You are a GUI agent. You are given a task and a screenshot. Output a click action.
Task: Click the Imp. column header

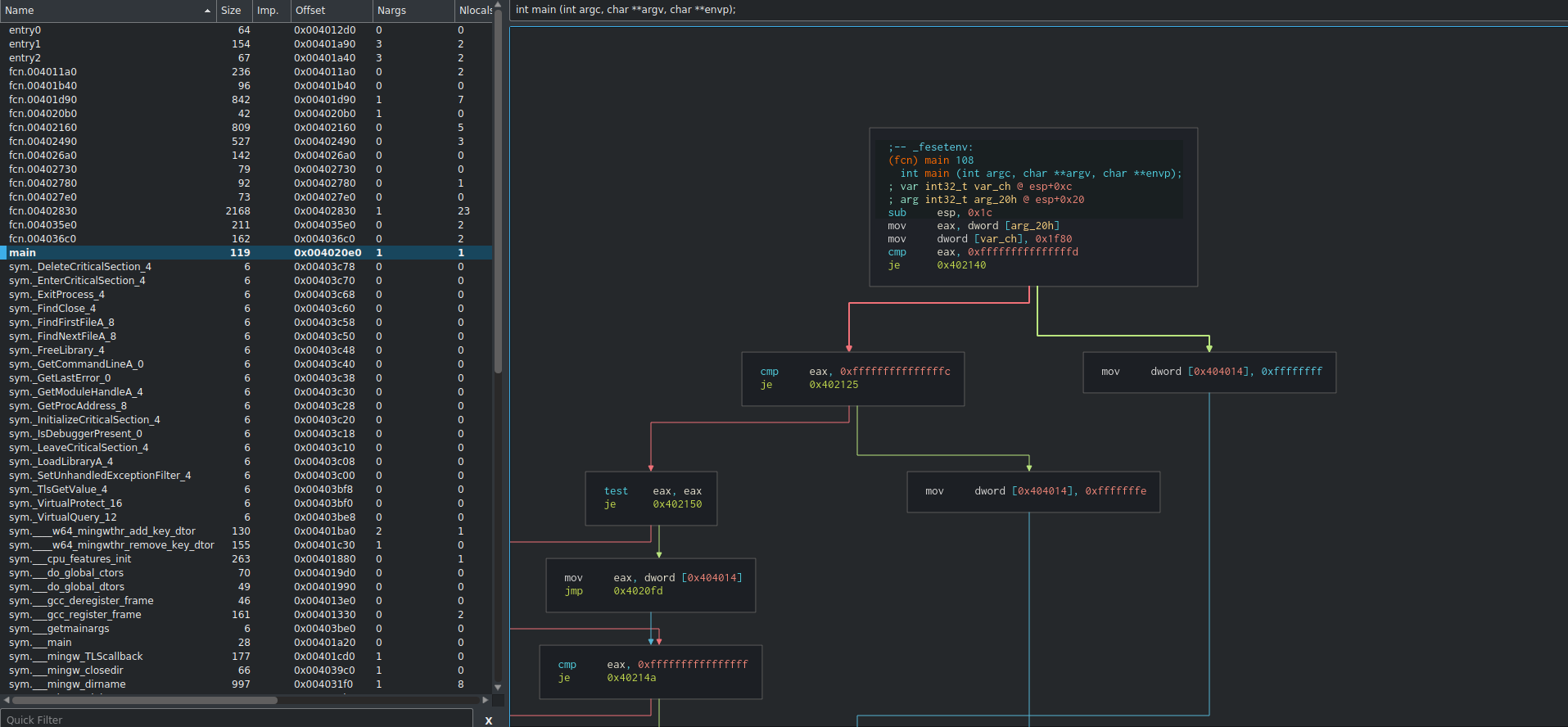coord(271,11)
